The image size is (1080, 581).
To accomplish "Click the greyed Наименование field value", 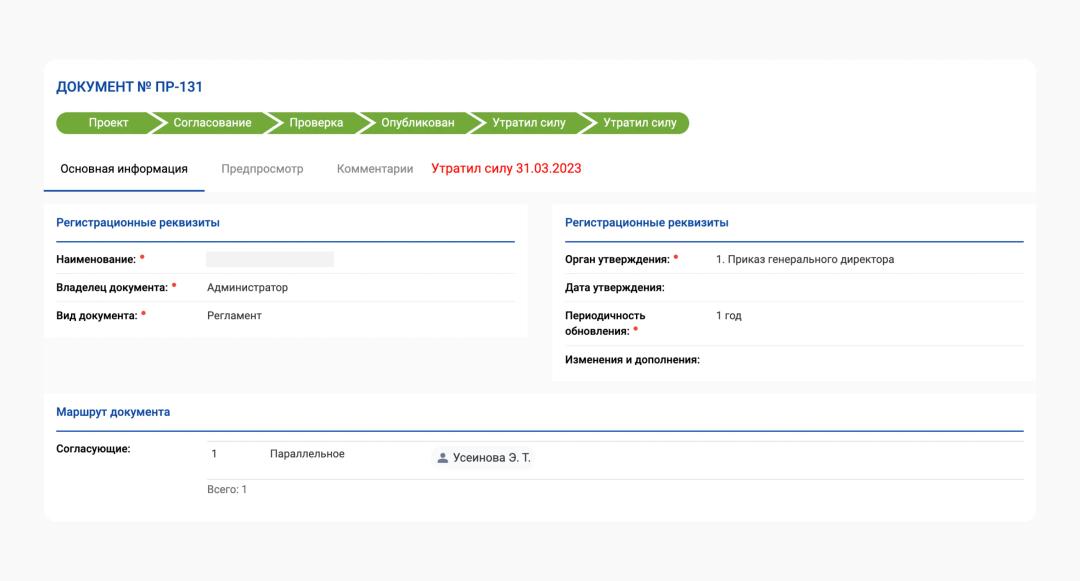I will coord(270,260).
